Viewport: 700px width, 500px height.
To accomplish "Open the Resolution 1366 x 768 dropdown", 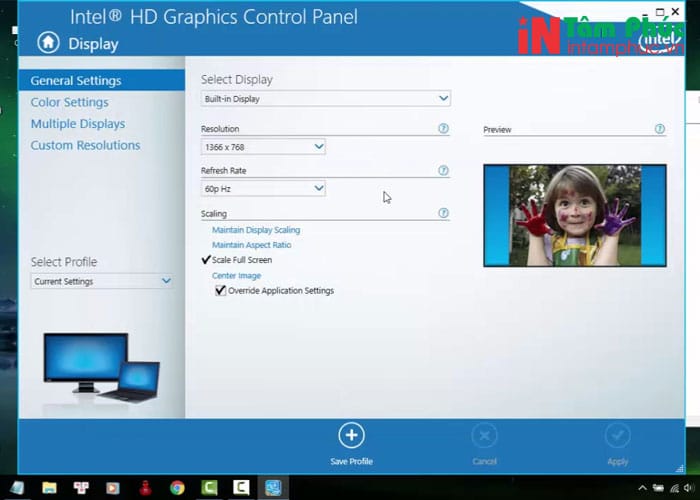I will click(263, 147).
